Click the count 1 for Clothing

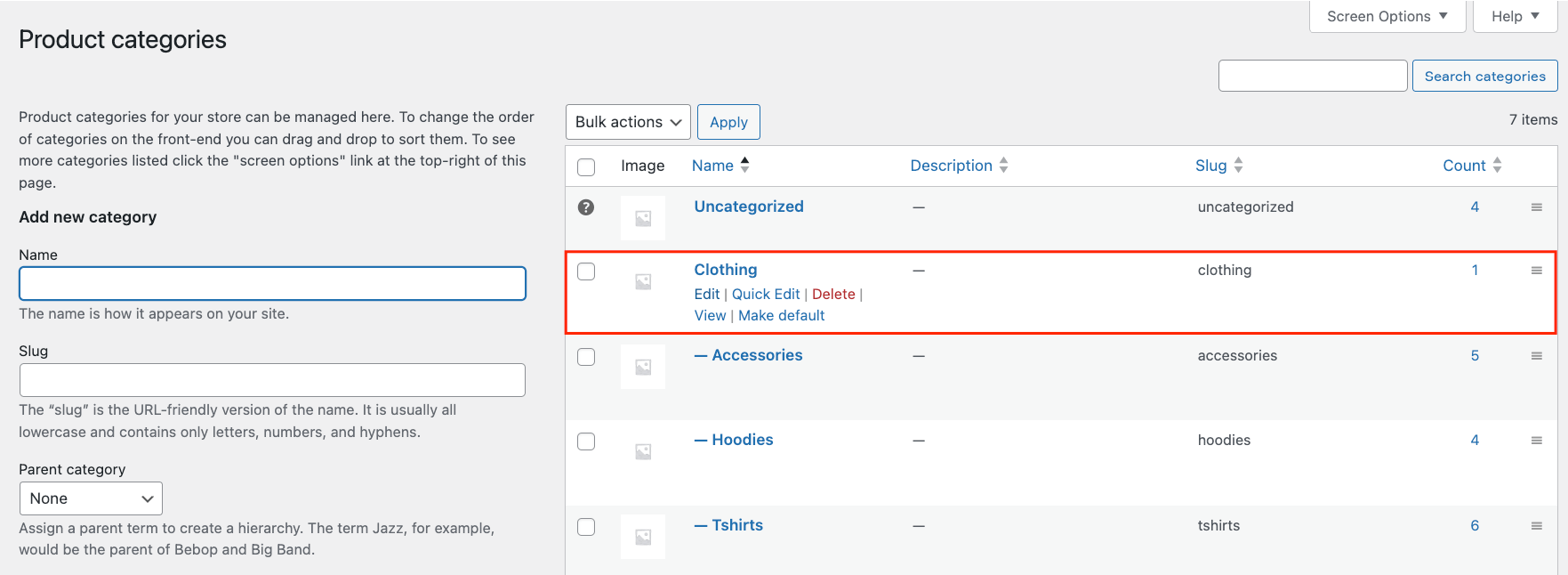[1475, 270]
